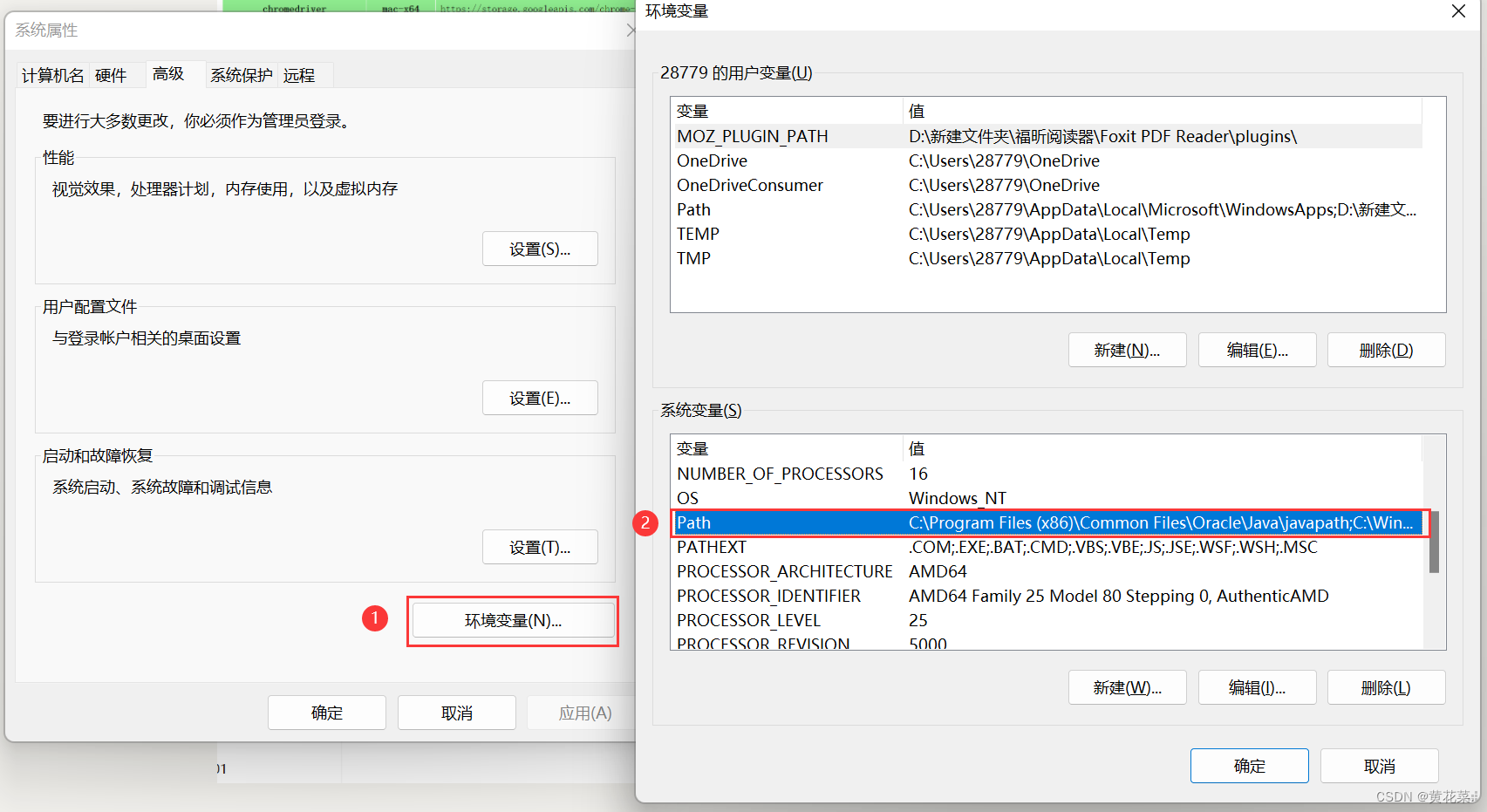Confirm 环境变量 dialog with 确定
Image resolution: width=1487 pixels, height=812 pixels.
point(1249,766)
